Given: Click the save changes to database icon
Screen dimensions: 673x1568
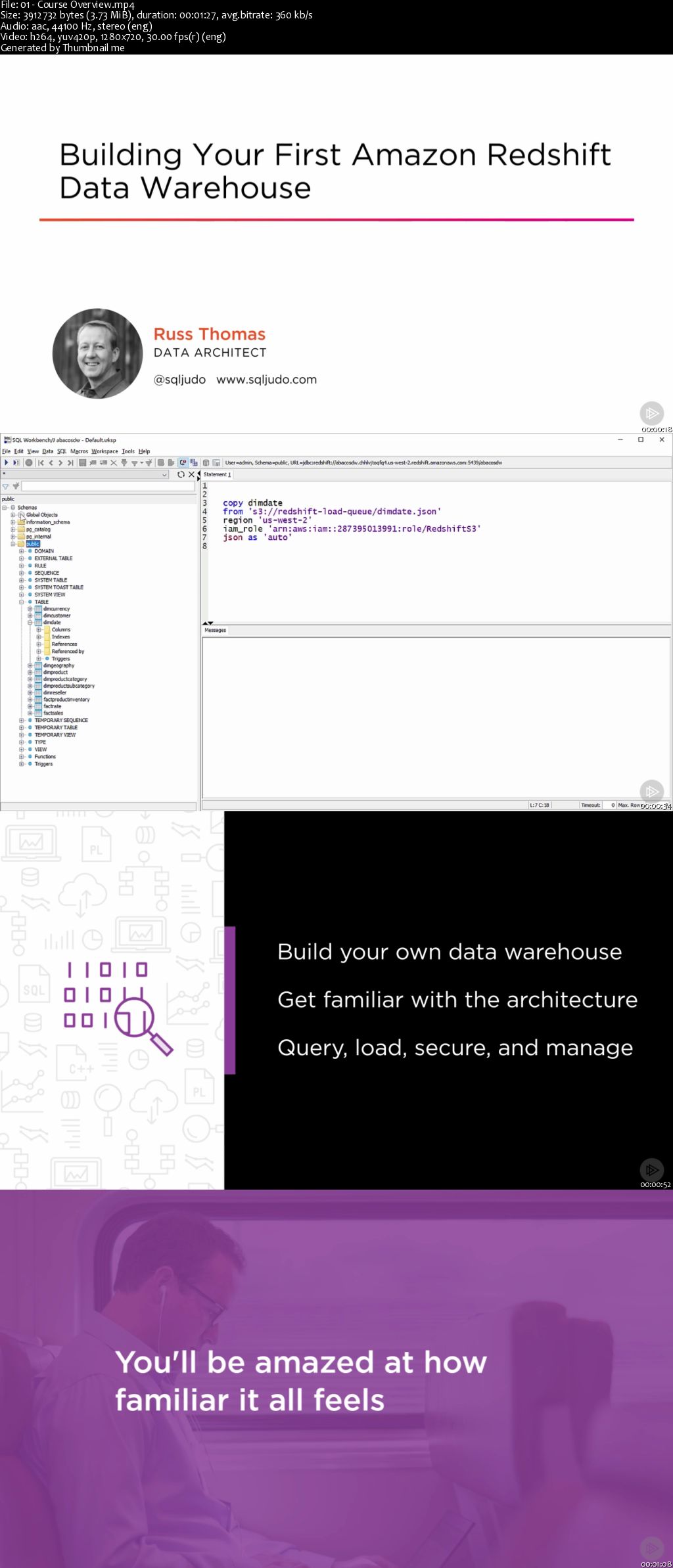Looking at the screenshot, I should click(83, 462).
